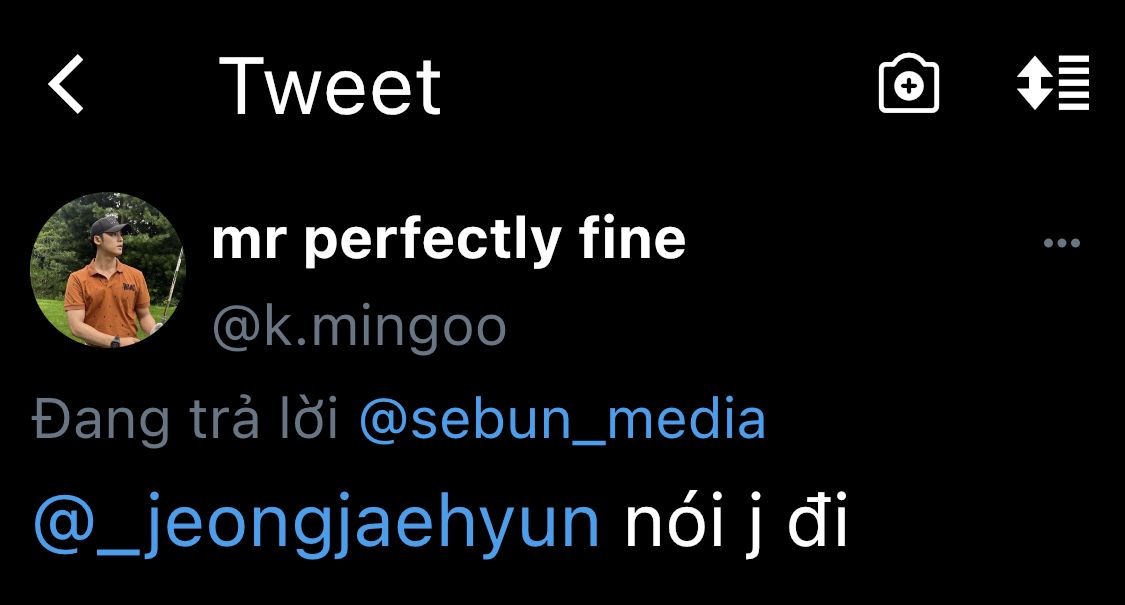The width and height of the screenshot is (1125, 605).
Task: Open profile via name 'mr perfectly fine'
Action: [448, 240]
